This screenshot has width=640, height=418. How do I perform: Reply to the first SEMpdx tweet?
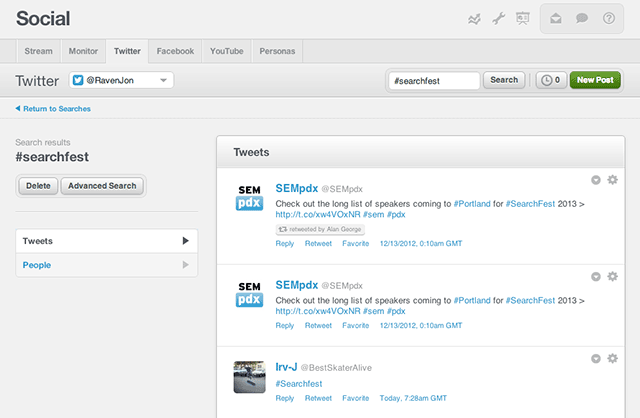(284, 243)
